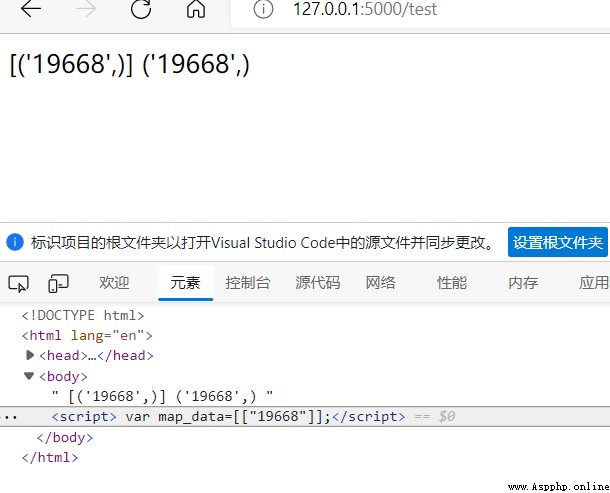Select the 元素 tab
Viewport: 610px width, 493px height.
click(185, 283)
